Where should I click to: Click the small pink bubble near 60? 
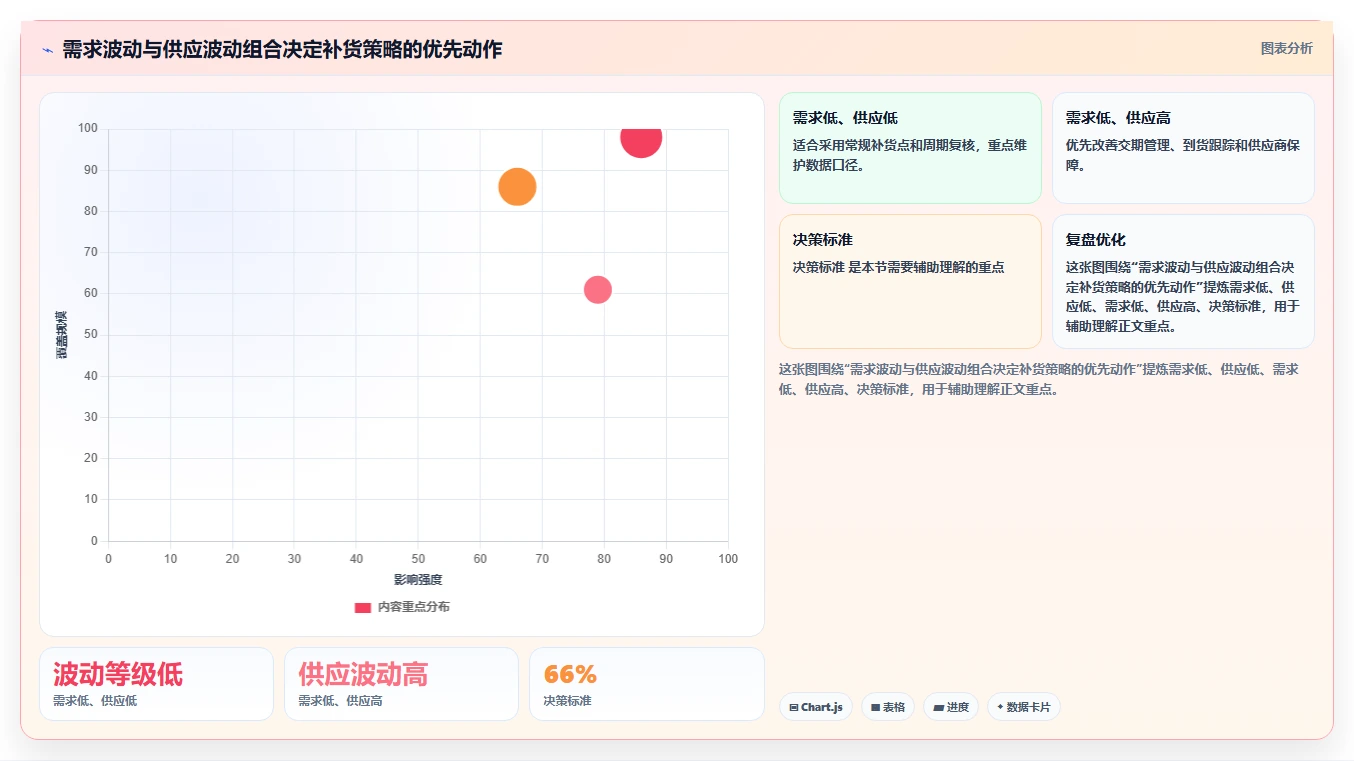pyautogui.click(x=597, y=289)
